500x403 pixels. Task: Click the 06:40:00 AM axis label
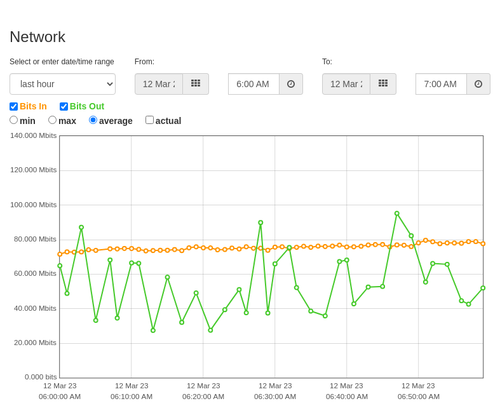point(347,397)
